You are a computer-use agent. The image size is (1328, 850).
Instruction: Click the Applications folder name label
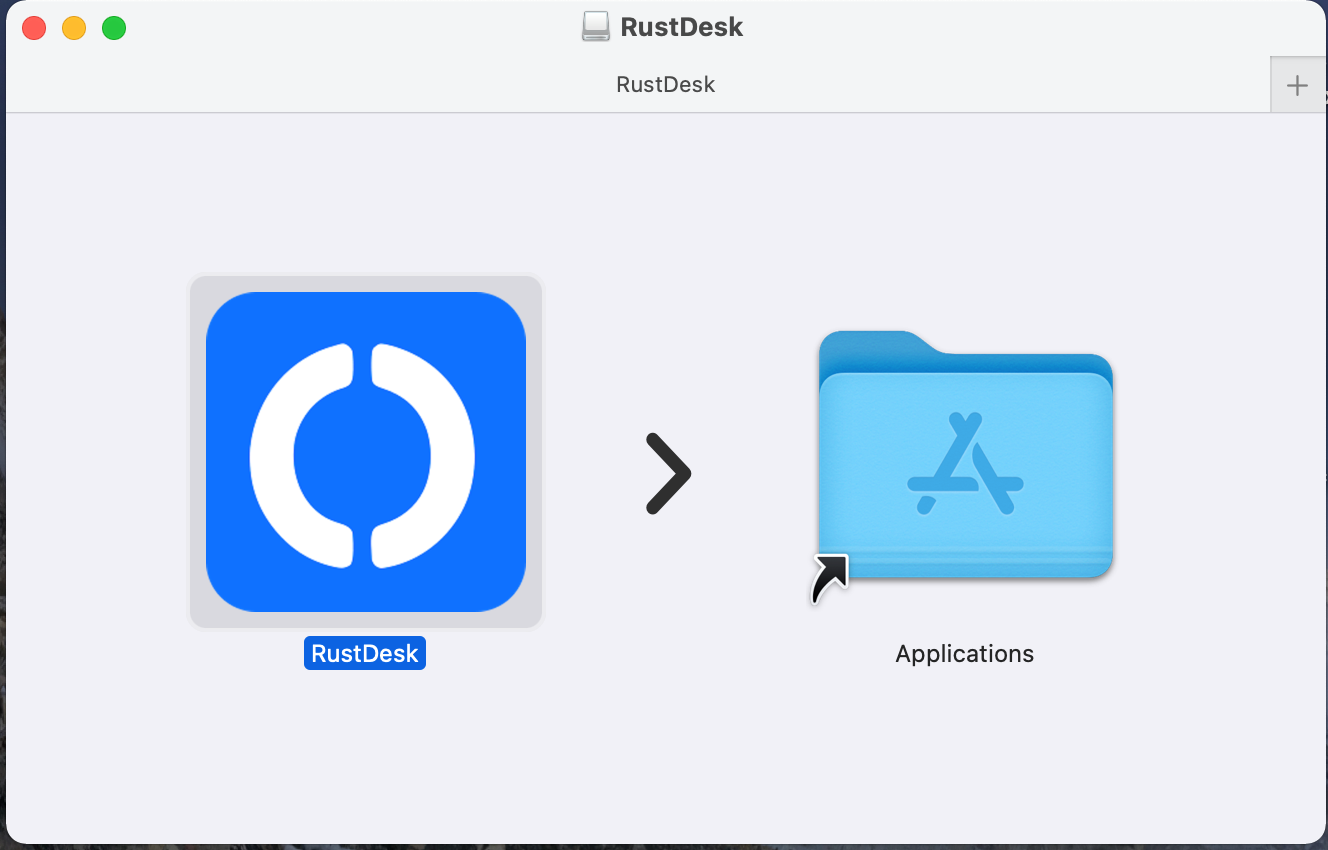[x=965, y=654]
